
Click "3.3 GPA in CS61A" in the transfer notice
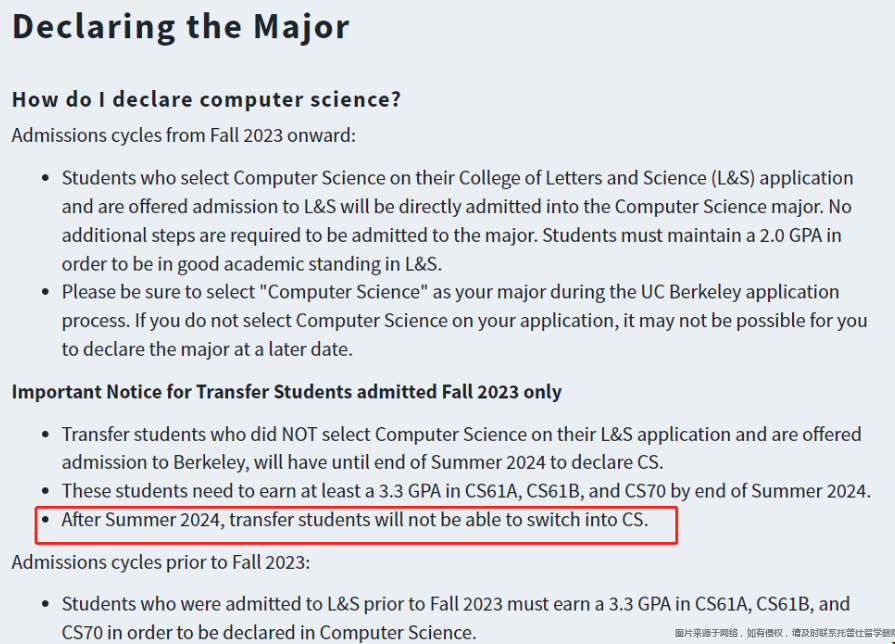click(x=448, y=491)
